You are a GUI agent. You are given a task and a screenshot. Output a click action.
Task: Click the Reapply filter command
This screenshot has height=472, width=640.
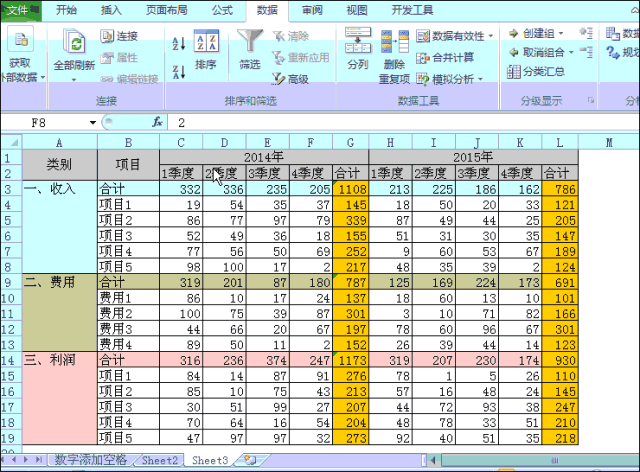pos(300,58)
